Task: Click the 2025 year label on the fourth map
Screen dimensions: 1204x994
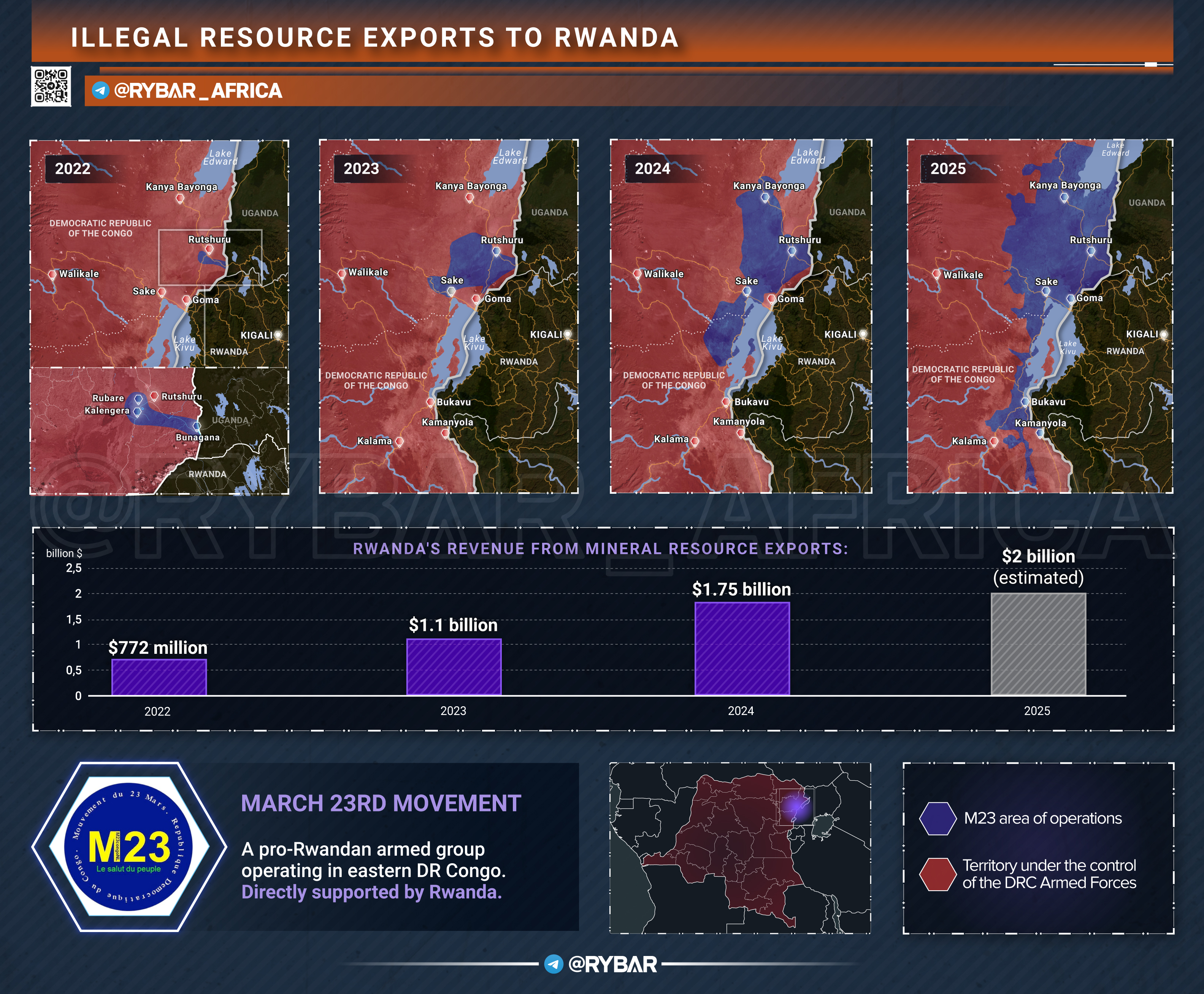Action: point(948,168)
